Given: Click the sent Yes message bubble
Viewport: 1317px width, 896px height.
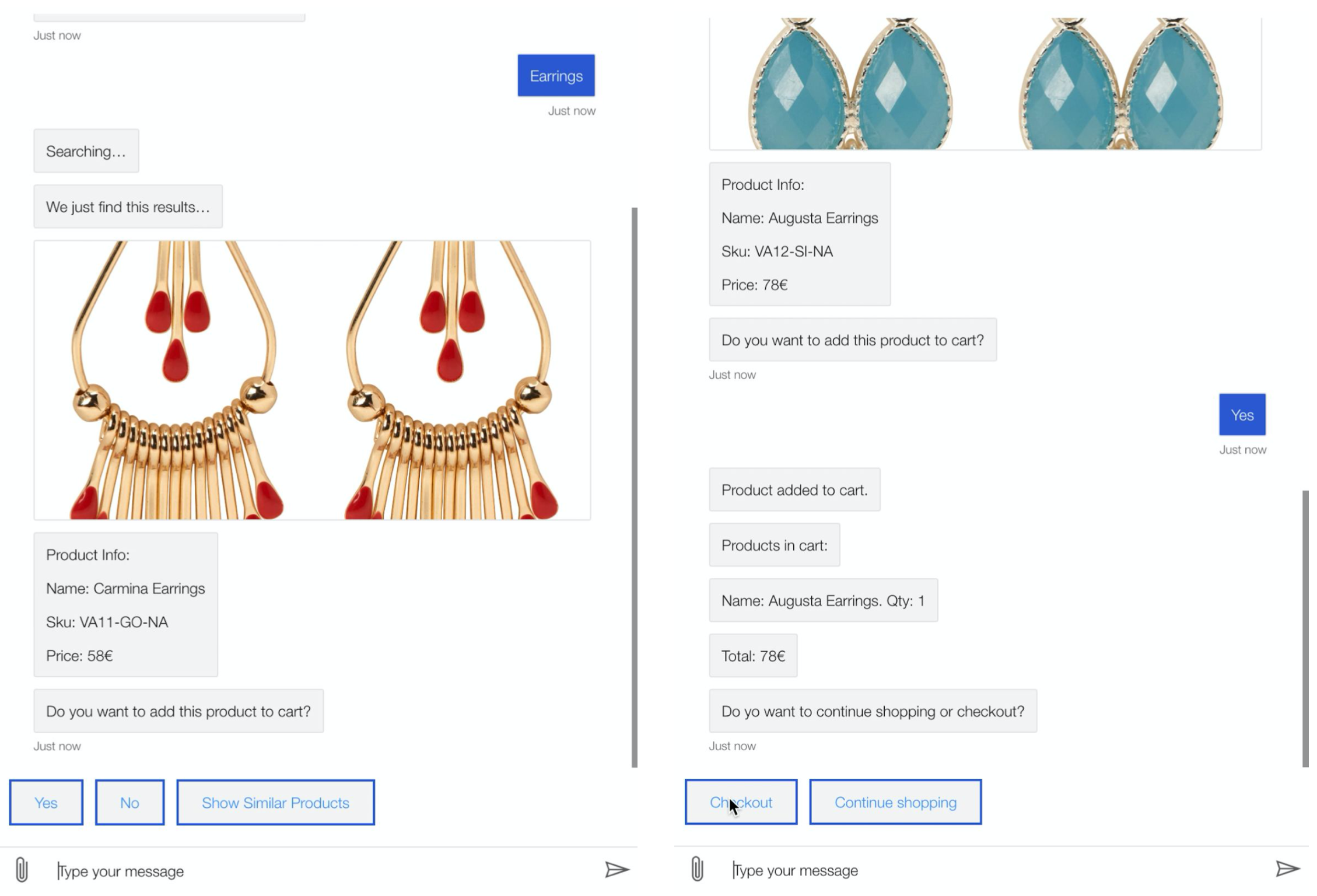Looking at the screenshot, I should click(x=1242, y=415).
